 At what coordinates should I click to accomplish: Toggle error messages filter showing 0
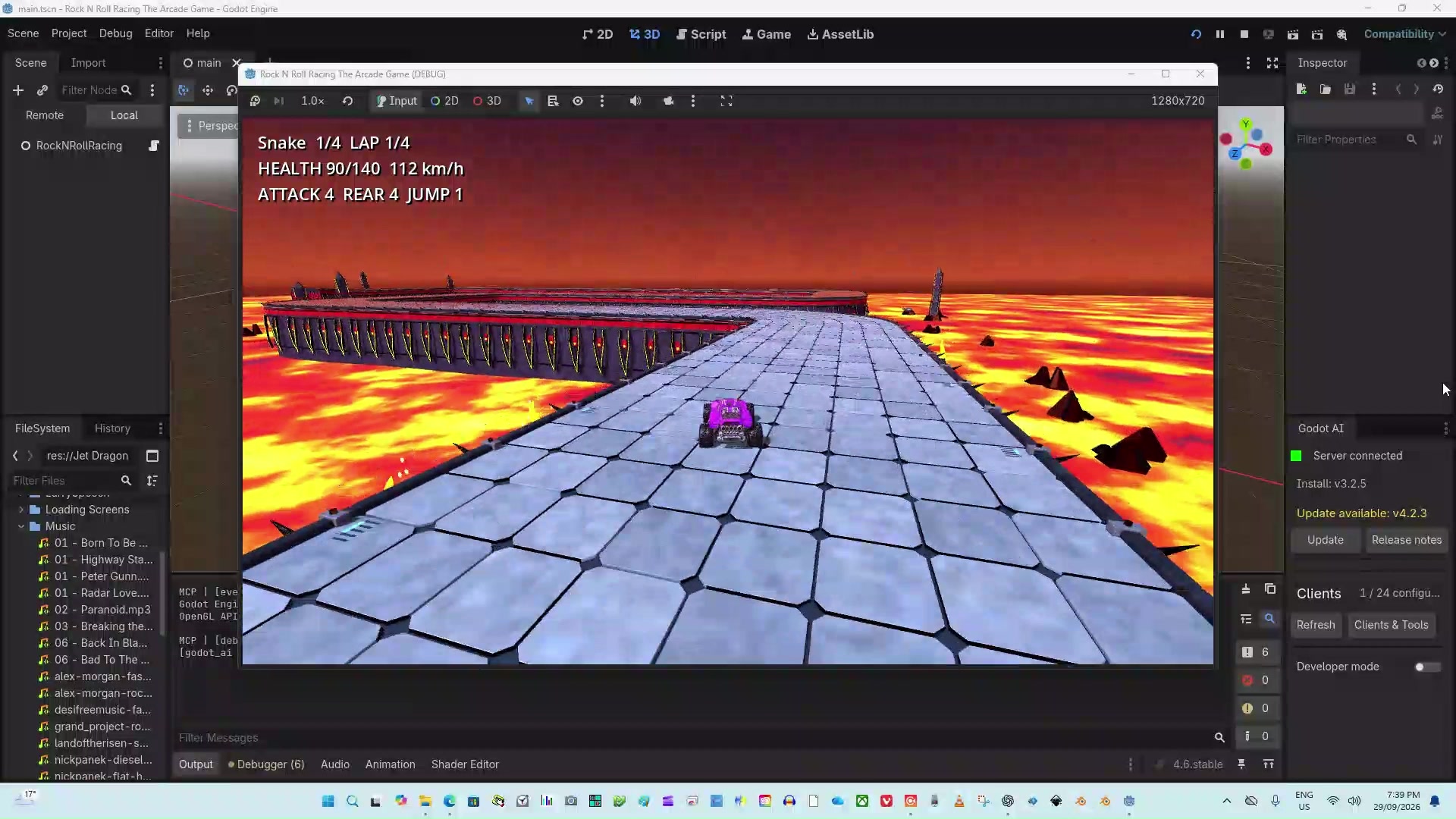[1257, 680]
